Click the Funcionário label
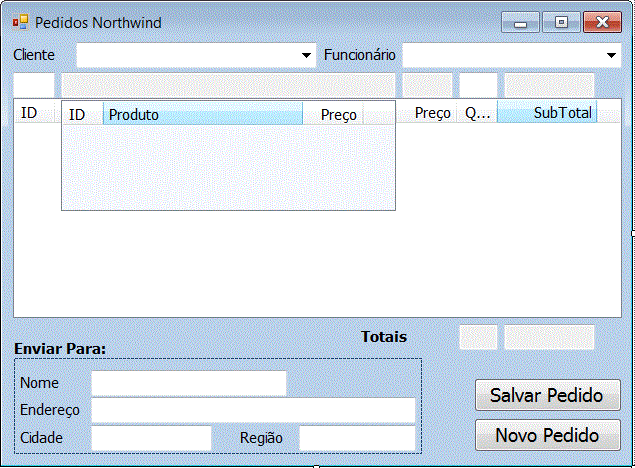 [360, 55]
